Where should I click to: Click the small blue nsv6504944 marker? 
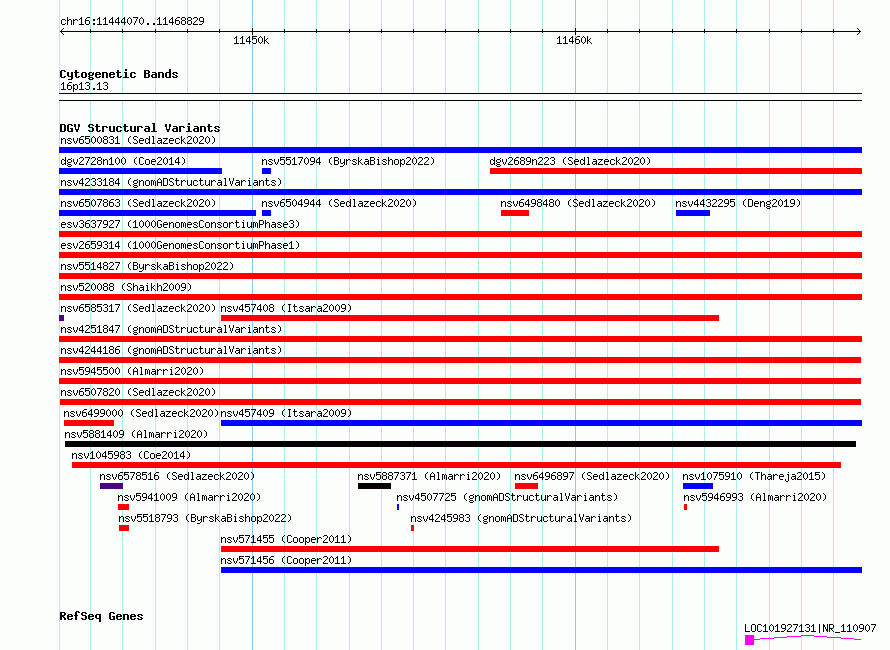[266, 213]
